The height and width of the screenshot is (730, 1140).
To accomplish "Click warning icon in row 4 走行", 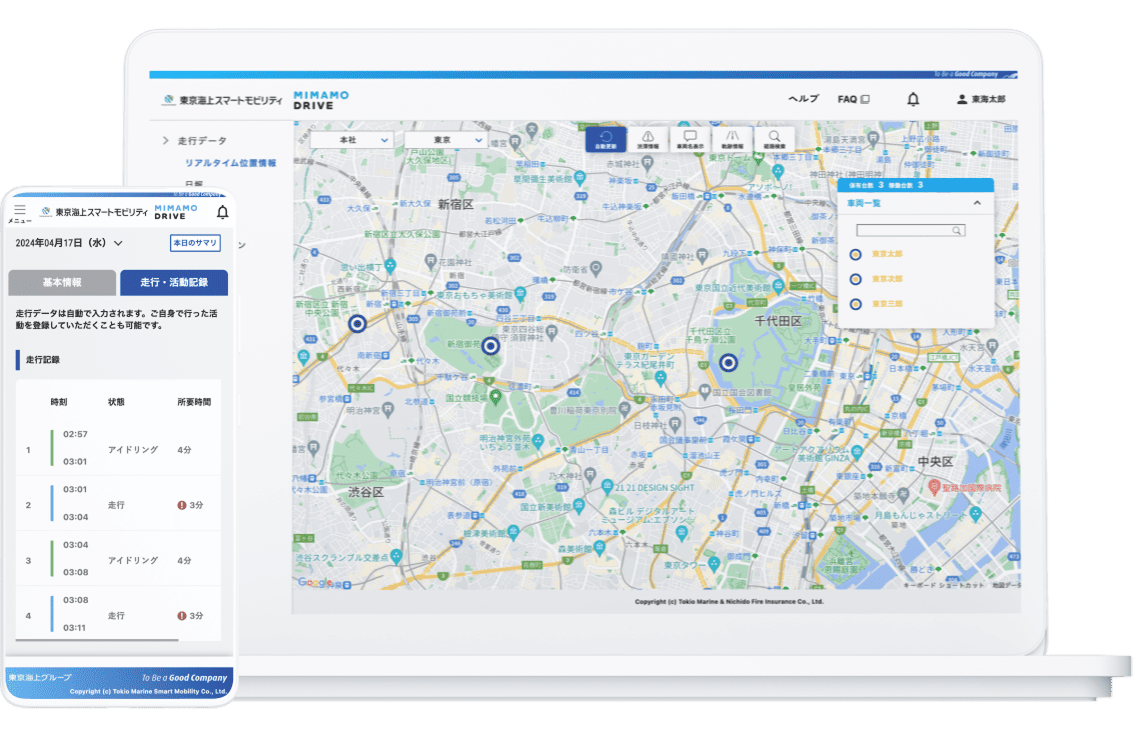I will point(182,615).
